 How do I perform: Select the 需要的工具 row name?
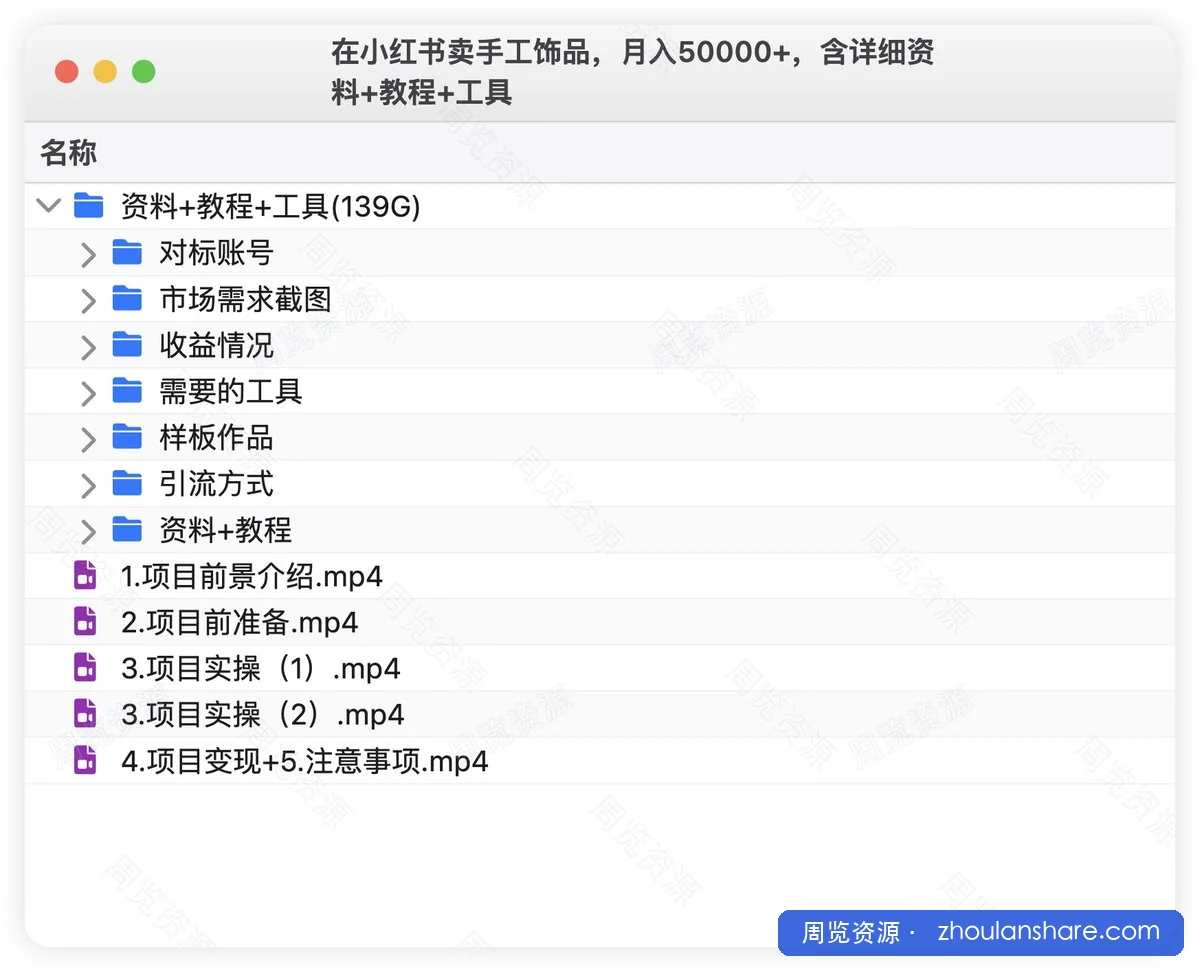231,391
